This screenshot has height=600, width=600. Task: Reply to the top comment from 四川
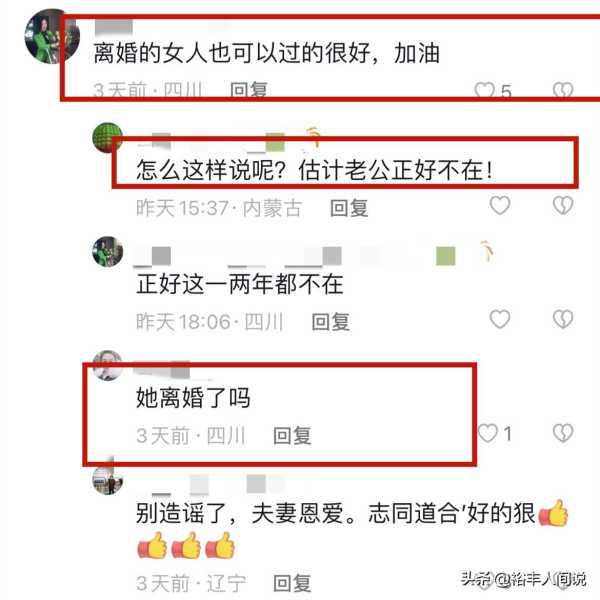(248, 90)
